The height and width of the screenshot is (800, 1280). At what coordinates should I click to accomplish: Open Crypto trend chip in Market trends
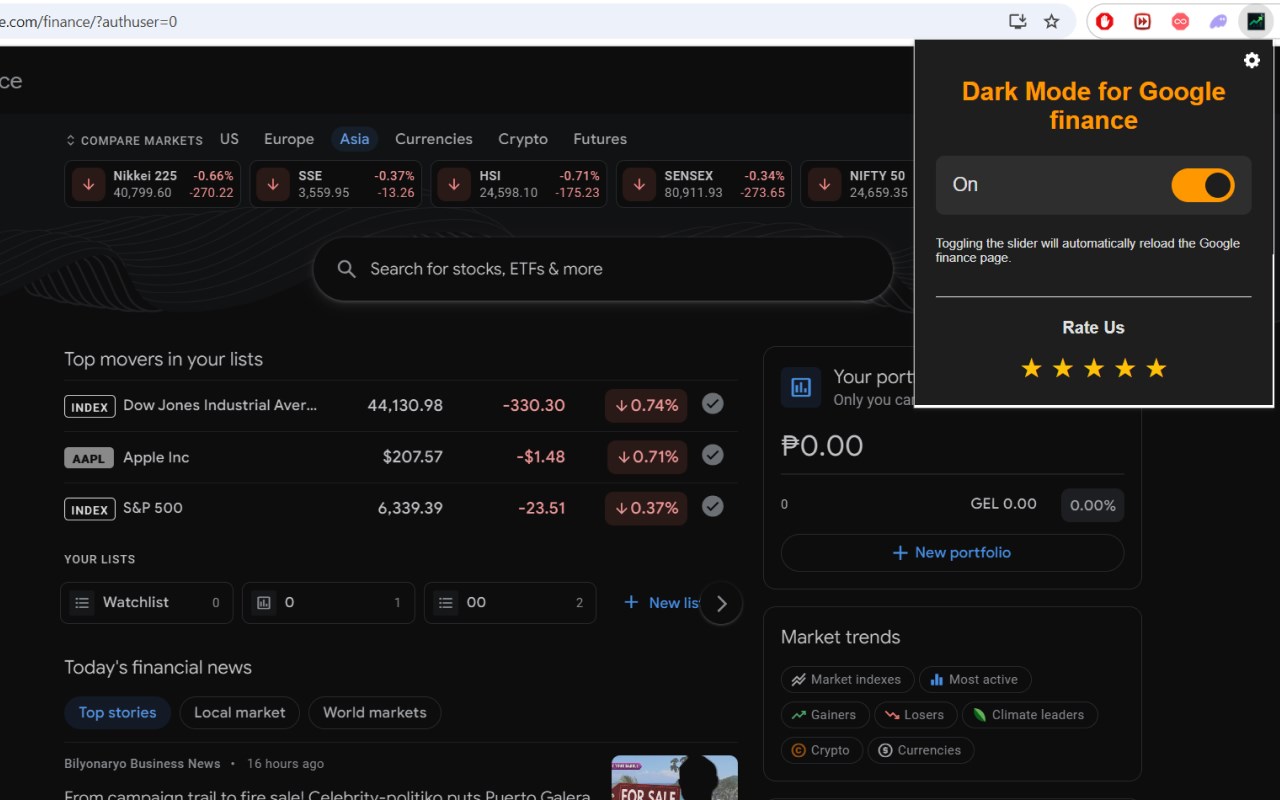point(822,750)
